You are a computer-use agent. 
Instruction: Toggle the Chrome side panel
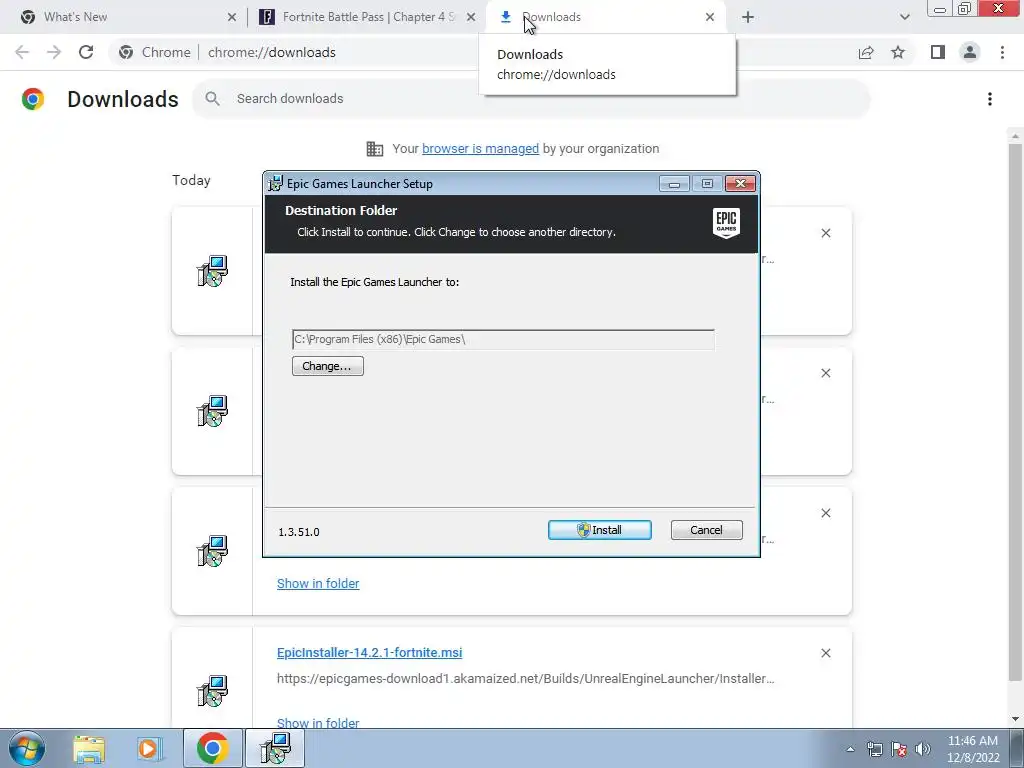point(938,52)
